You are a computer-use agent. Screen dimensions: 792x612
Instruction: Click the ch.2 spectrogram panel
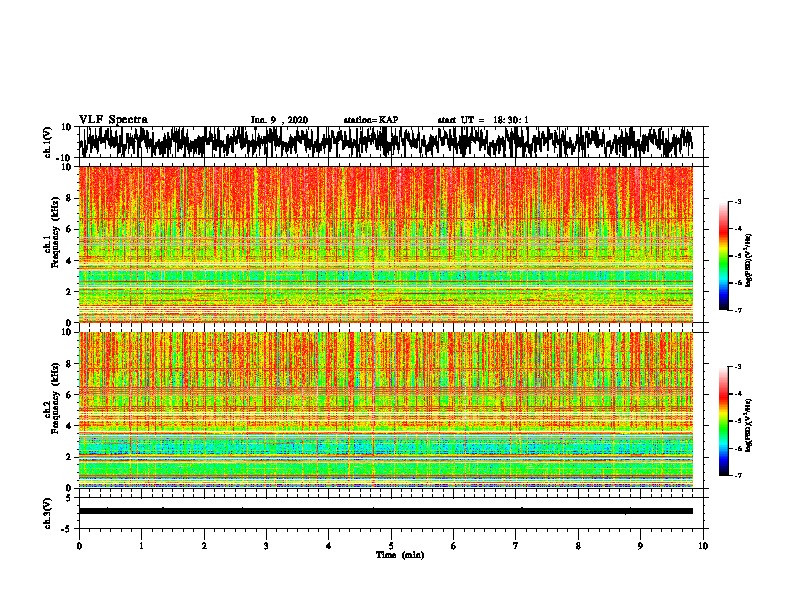point(385,410)
